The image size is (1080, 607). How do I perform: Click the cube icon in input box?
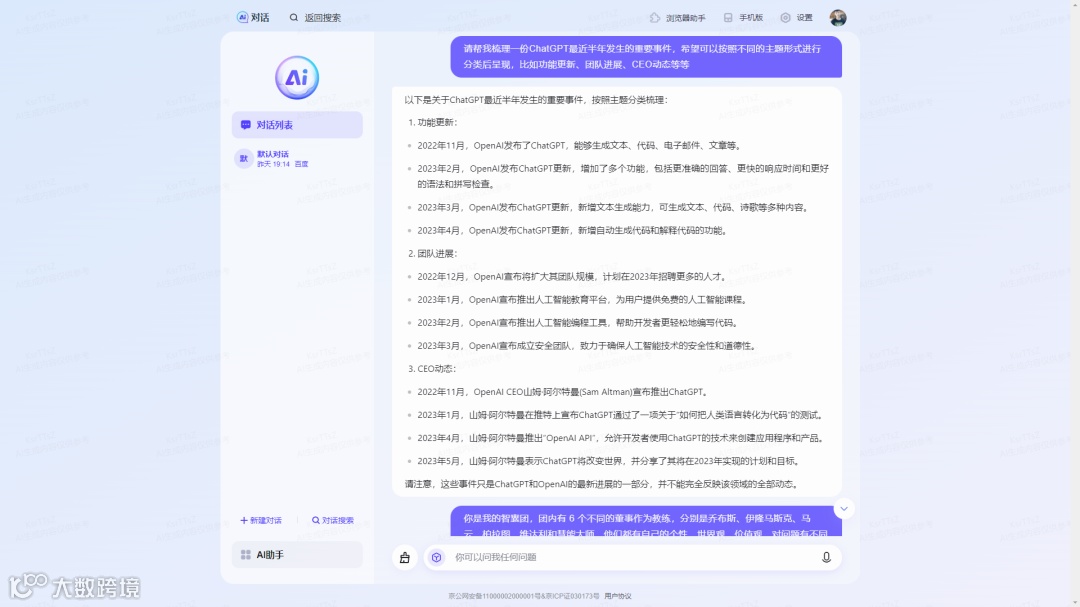(437, 557)
